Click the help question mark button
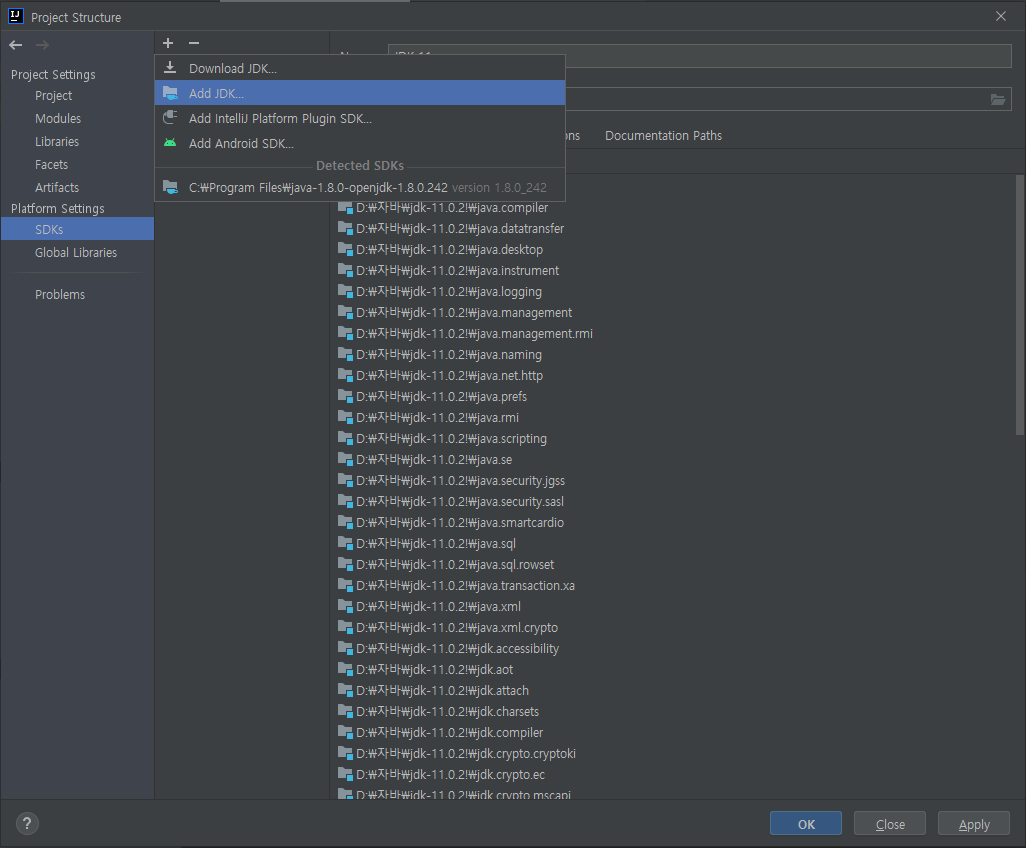This screenshot has width=1026, height=848. pos(27,823)
